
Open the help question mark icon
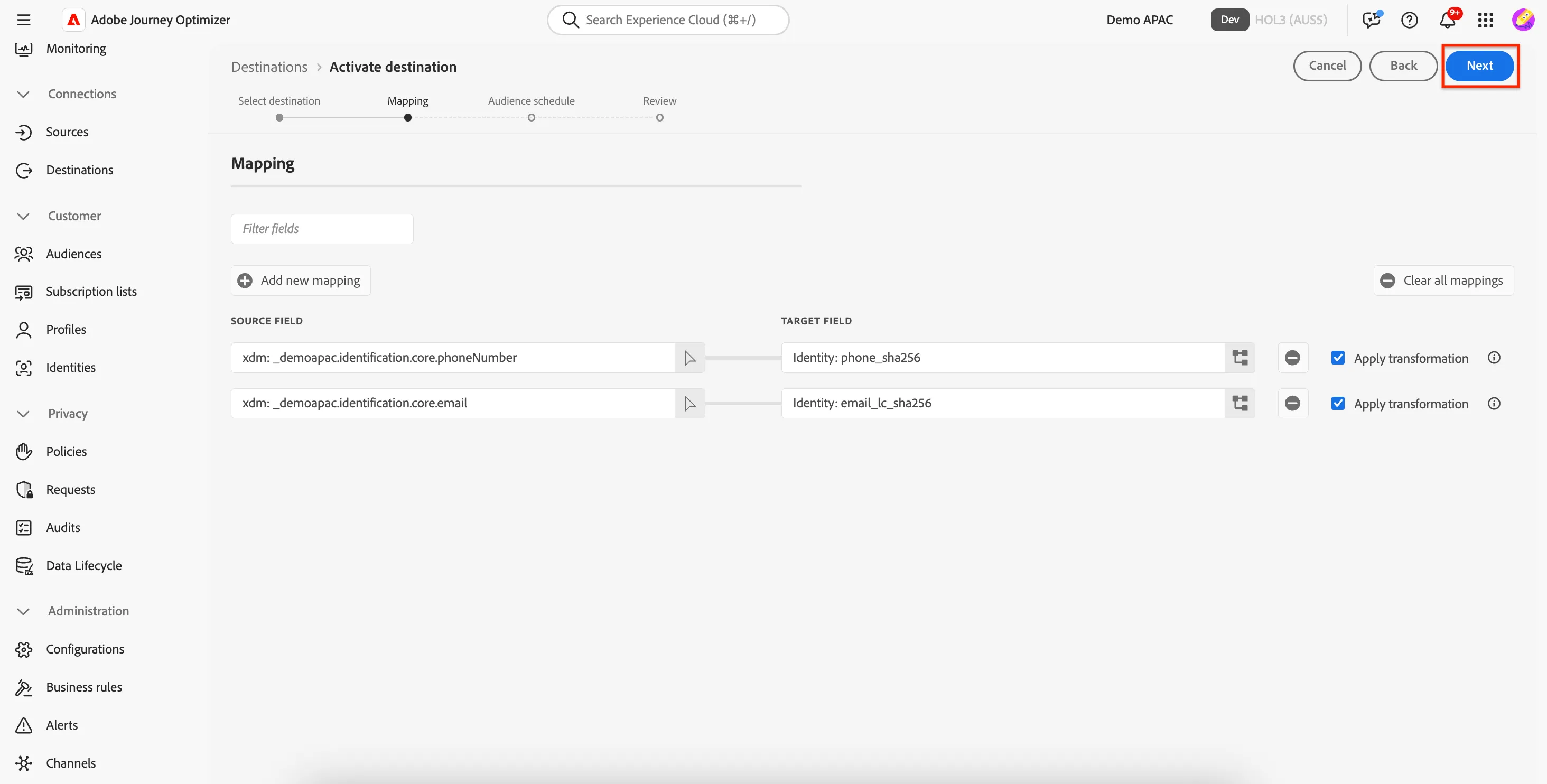coord(1409,20)
